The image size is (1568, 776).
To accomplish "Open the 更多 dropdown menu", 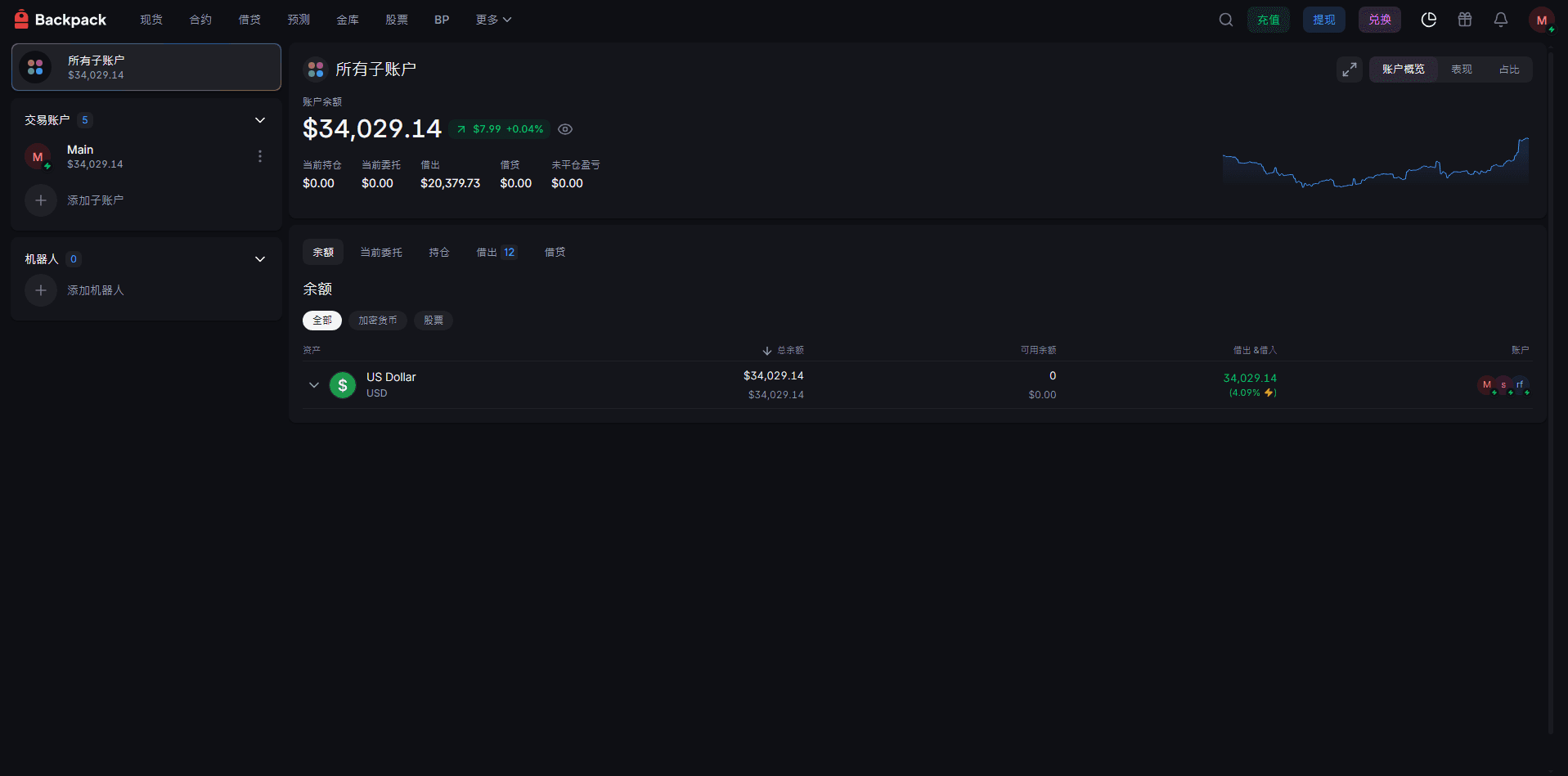I will [x=493, y=20].
